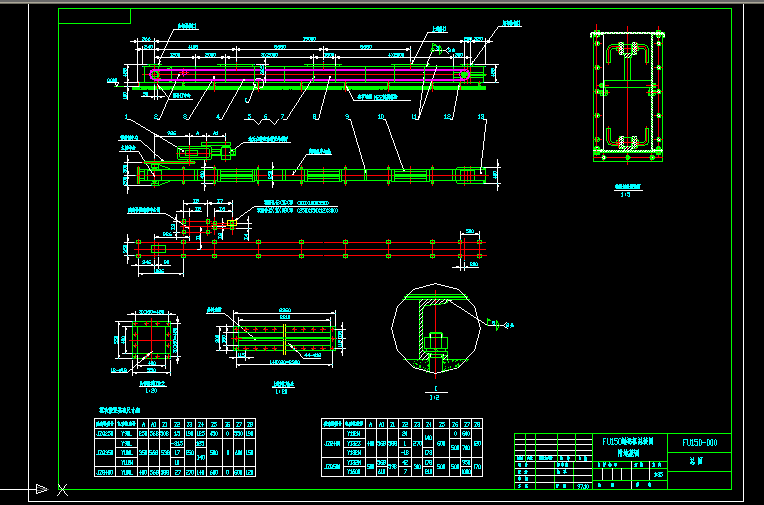Select balloon number 9 in side view
The image size is (764, 505).
point(347,118)
